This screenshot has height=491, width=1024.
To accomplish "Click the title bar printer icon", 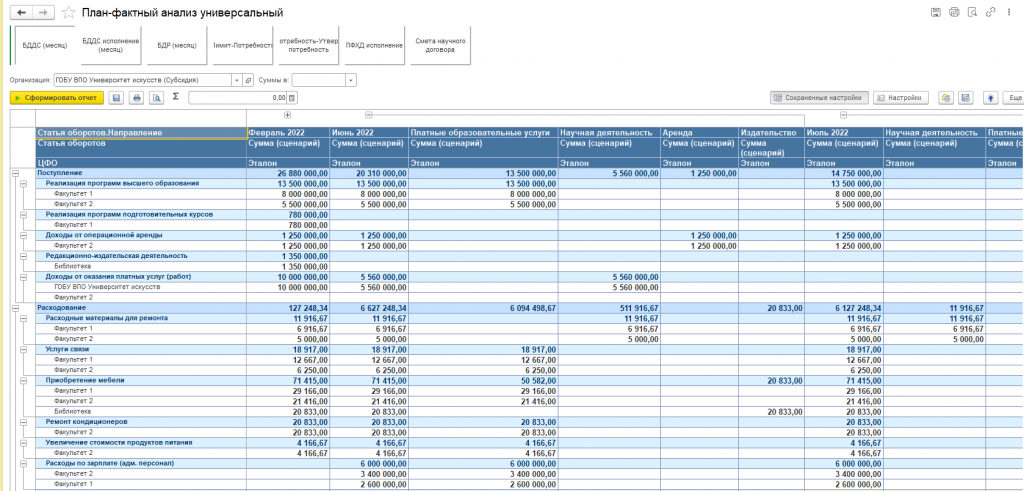I will (x=954, y=12).
